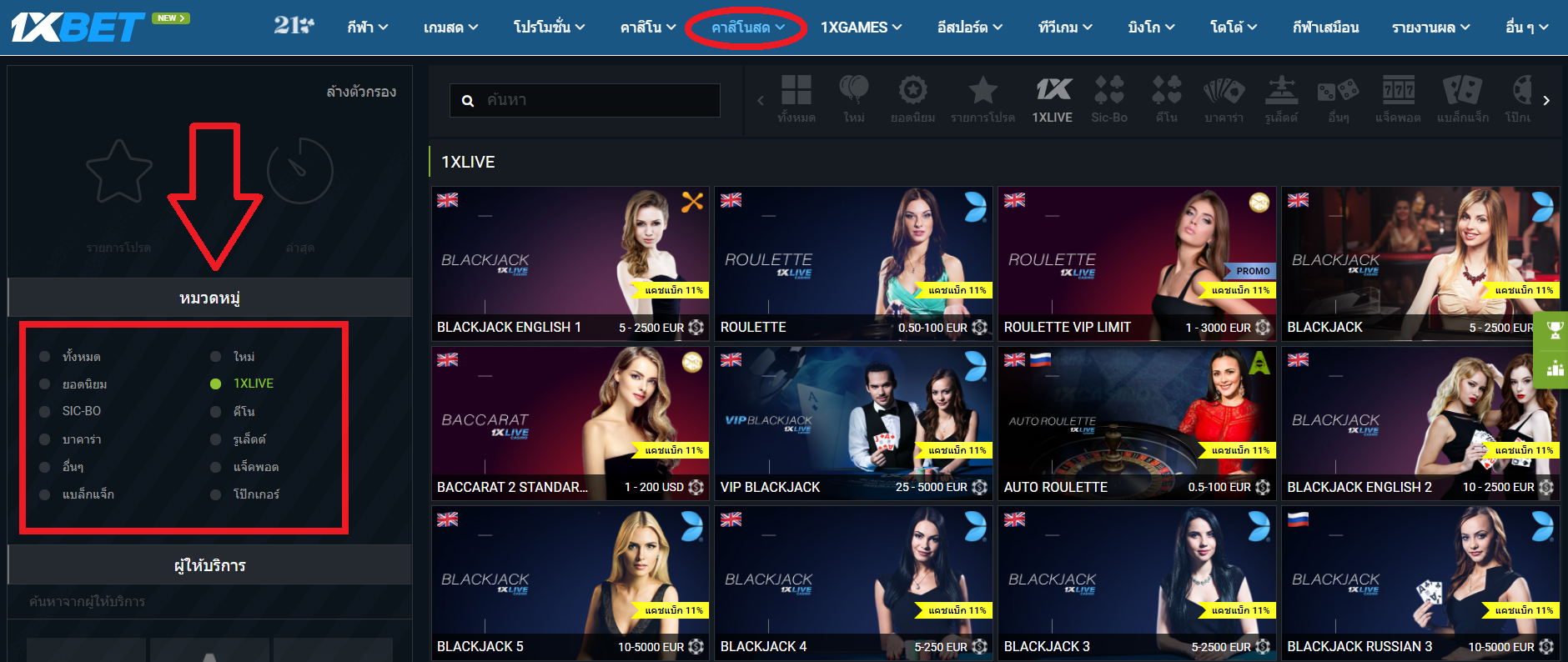Click the poker chip icon in the category bar
This screenshot has width=1568, height=662.
(1521, 89)
